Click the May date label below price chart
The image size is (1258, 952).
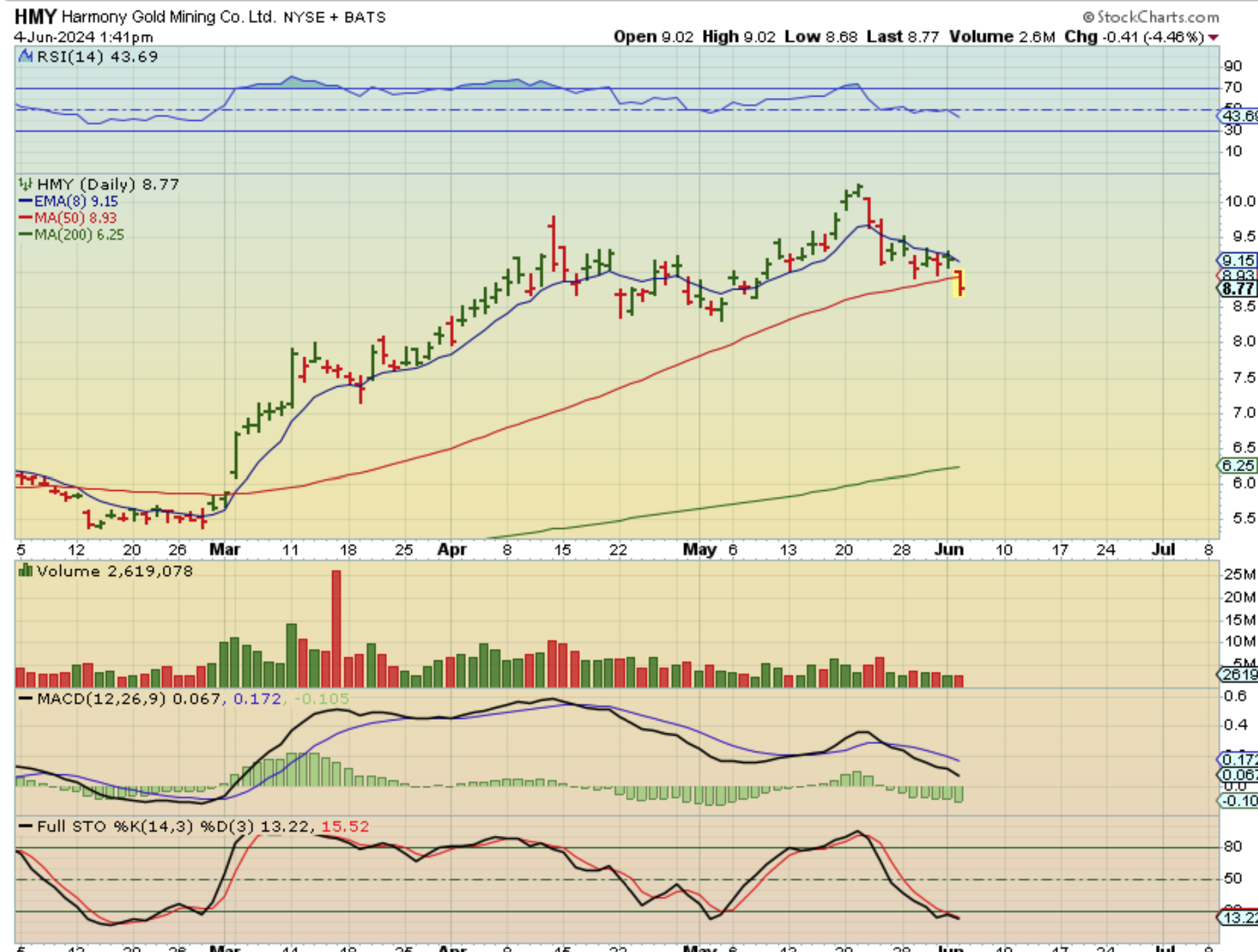[700, 550]
